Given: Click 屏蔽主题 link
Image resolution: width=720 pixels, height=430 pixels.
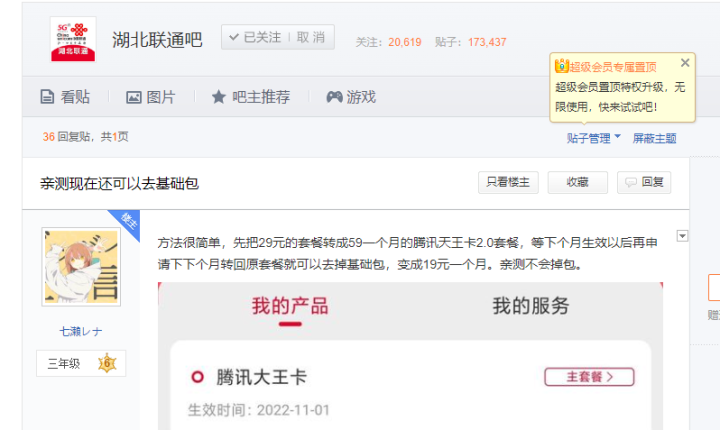Looking at the screenshot, I should click(654, 138).
